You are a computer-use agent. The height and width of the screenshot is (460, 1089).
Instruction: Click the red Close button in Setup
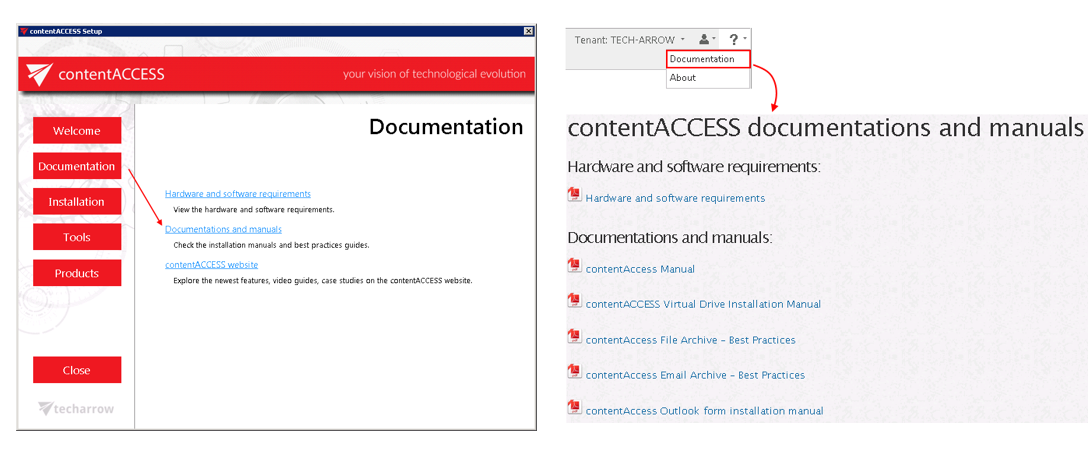pyautogui.click(x=77, y=370)
